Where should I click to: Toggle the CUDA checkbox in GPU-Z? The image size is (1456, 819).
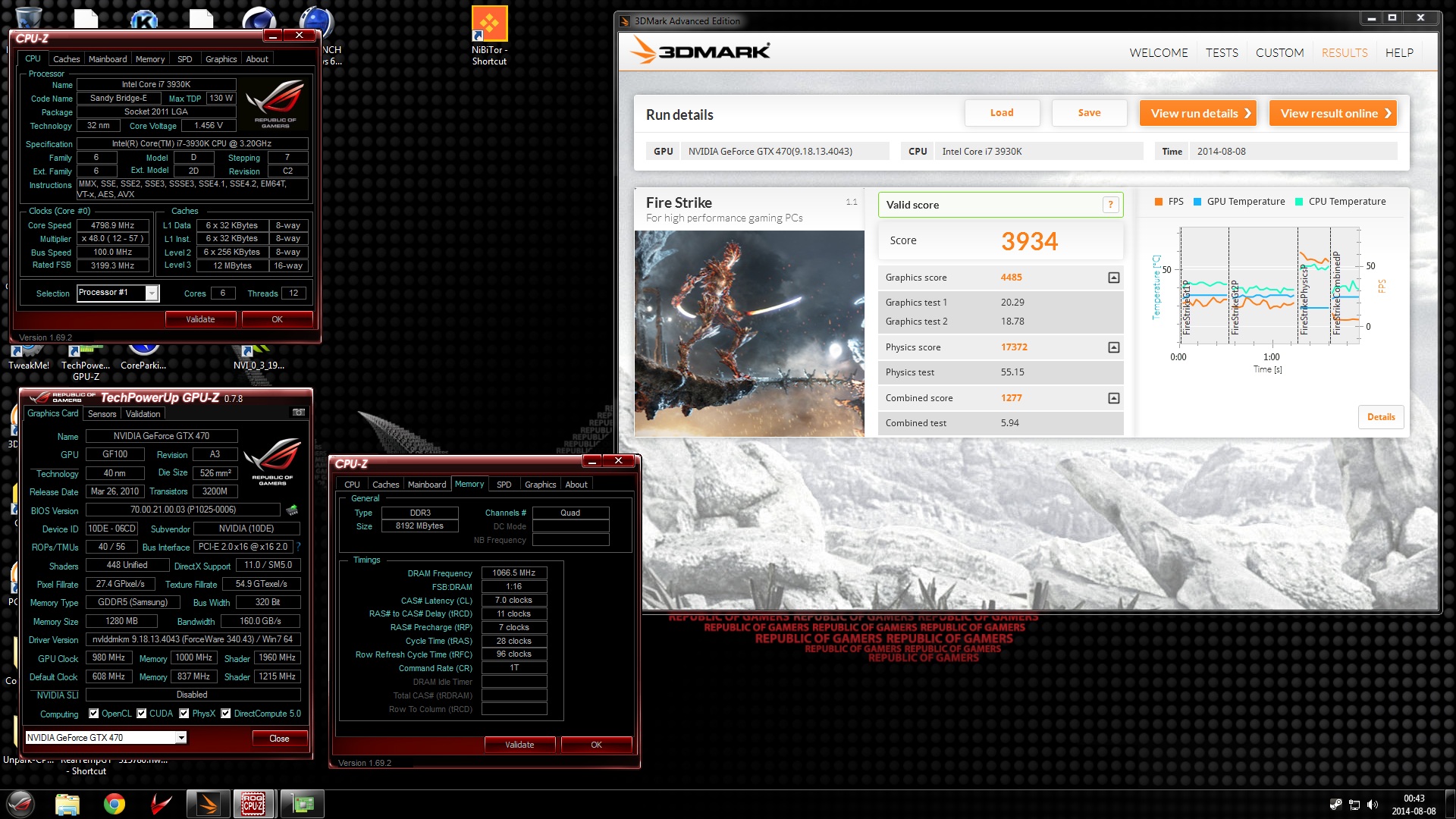click(x=142, y=714)
